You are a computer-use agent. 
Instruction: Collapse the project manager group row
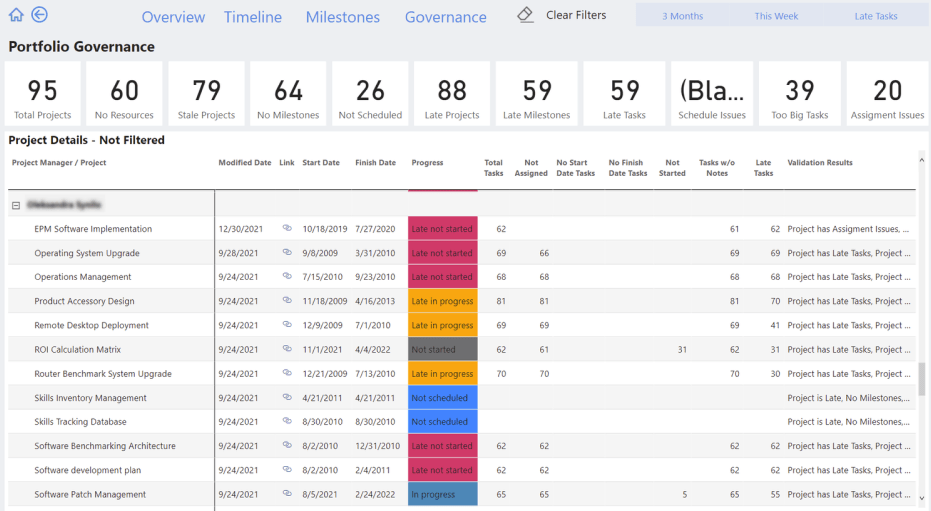(x=16, y=205)
